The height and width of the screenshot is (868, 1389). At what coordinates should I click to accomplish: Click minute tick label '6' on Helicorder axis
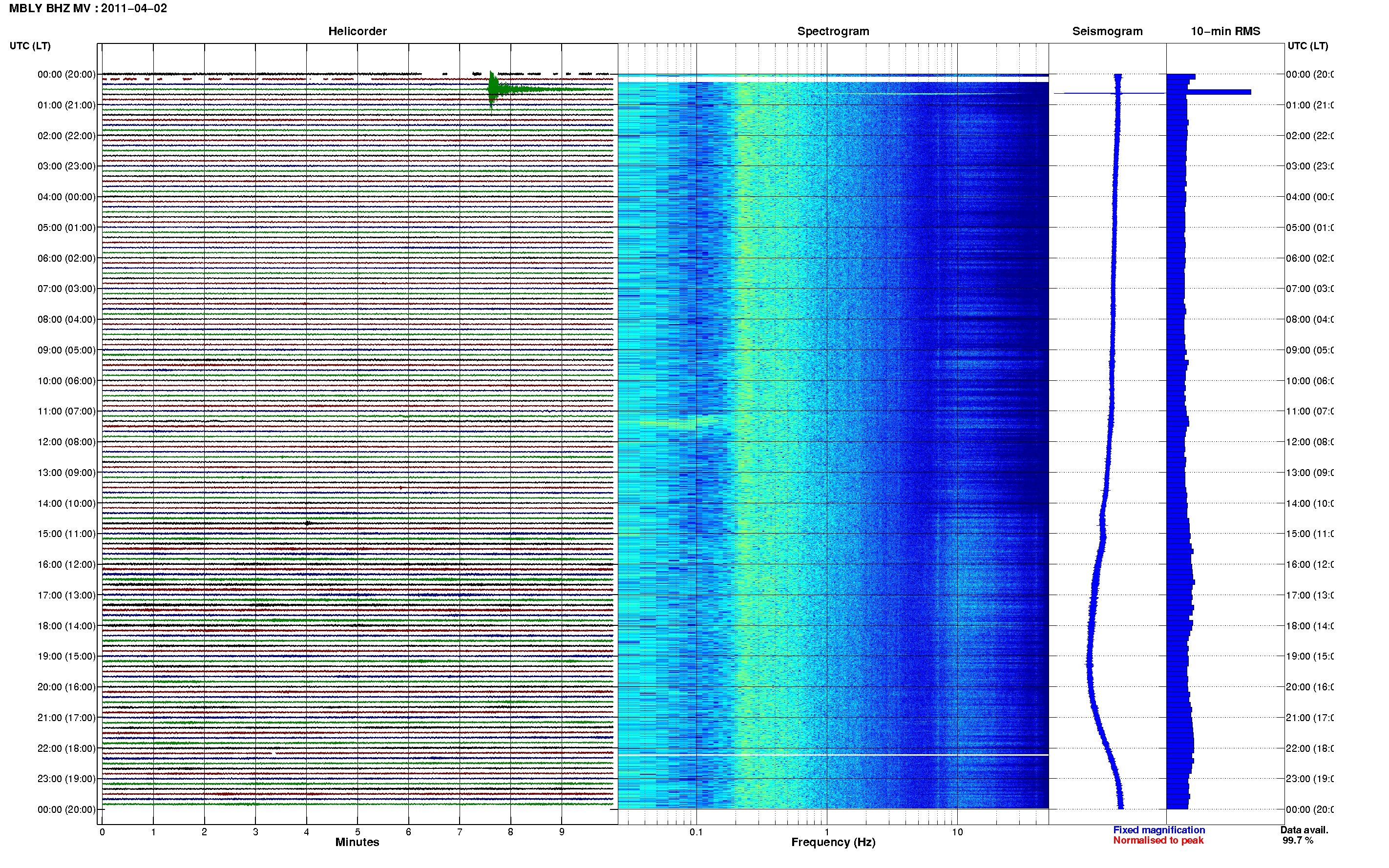tap(408, 832)
